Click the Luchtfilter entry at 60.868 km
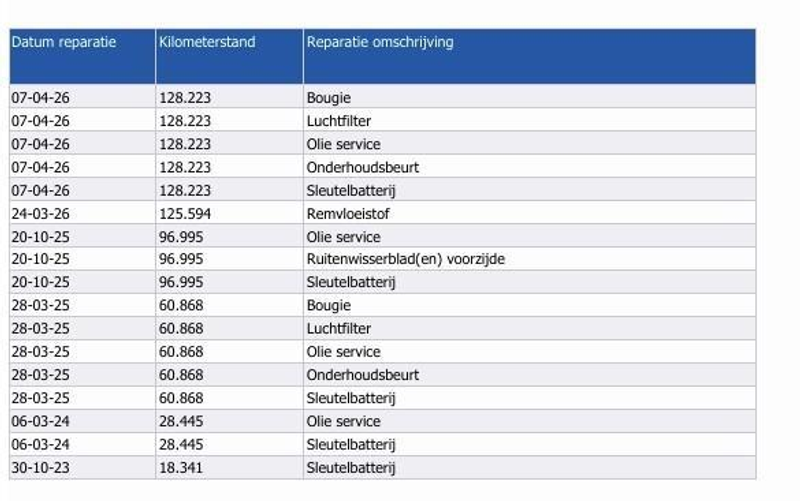Viewport: 800px width, 501px height. pyautogui.click(x=338, y=328)
